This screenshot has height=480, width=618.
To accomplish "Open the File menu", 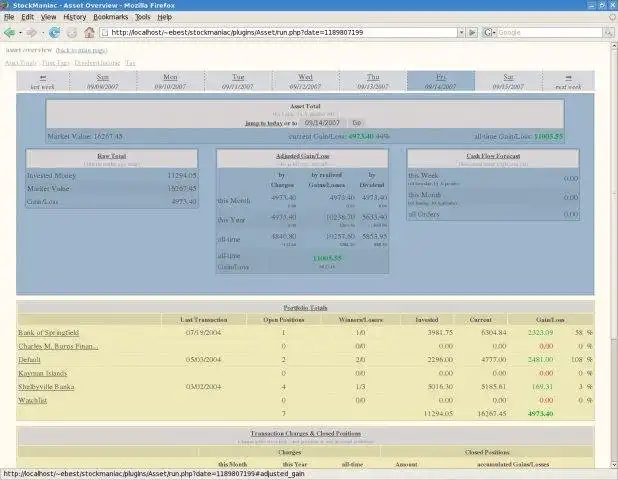I will [9, 17].
